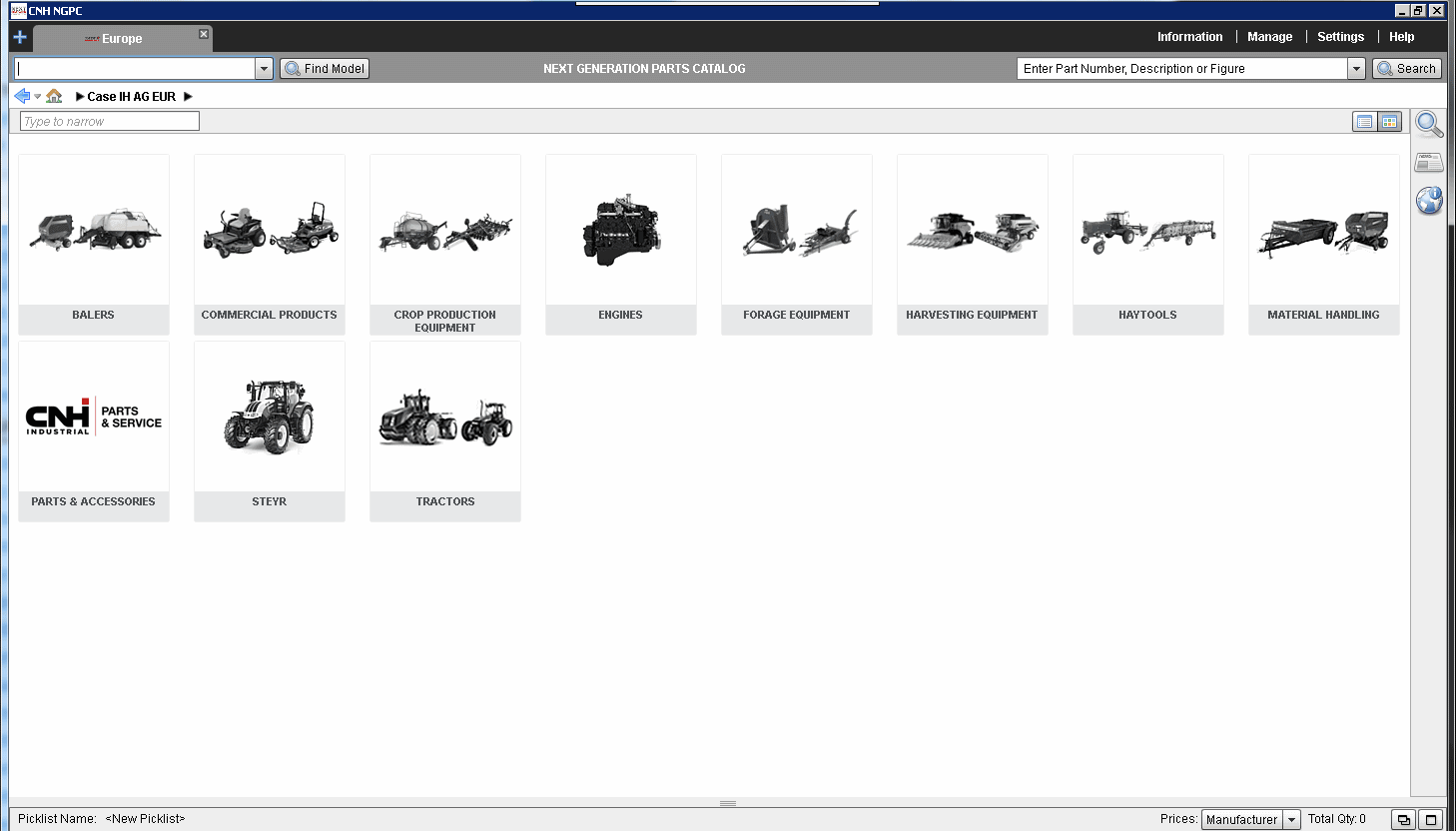This screenshot has width=1456, height=831.
Task: Expand the part search history dropdown
Action: tap(1356, 68)
